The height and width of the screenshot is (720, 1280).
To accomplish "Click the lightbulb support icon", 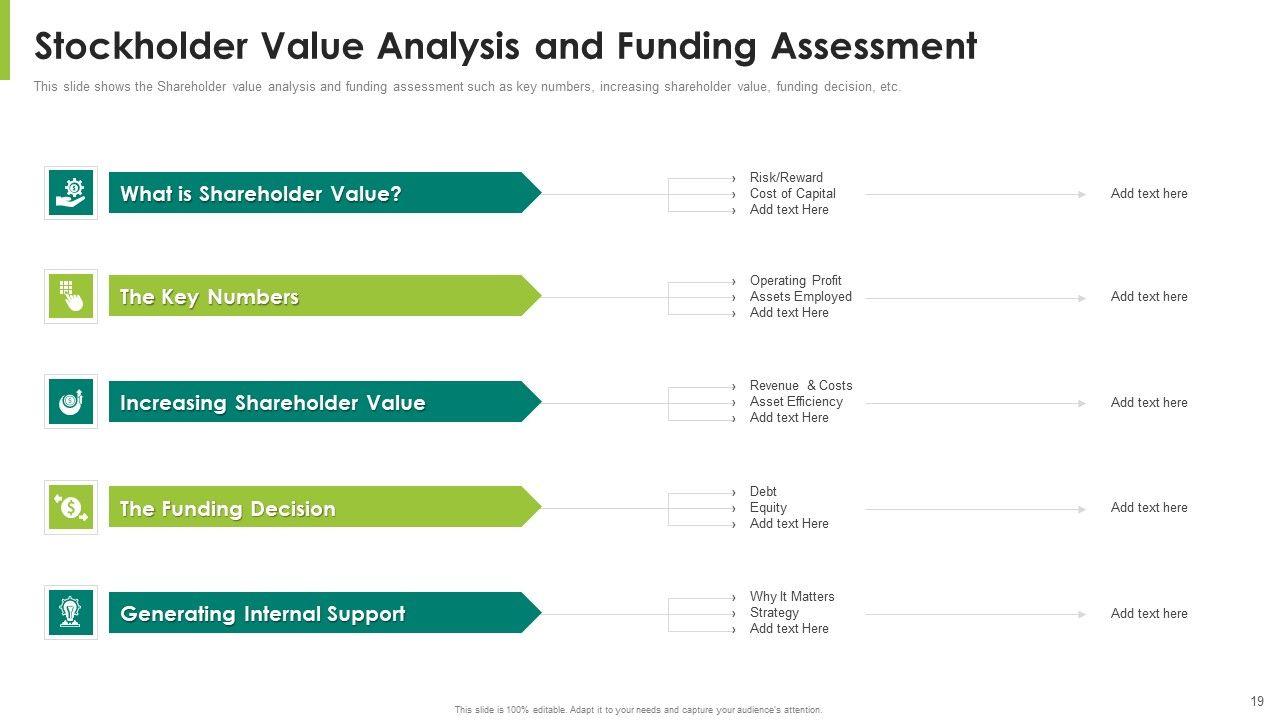I will click(71, 612).
